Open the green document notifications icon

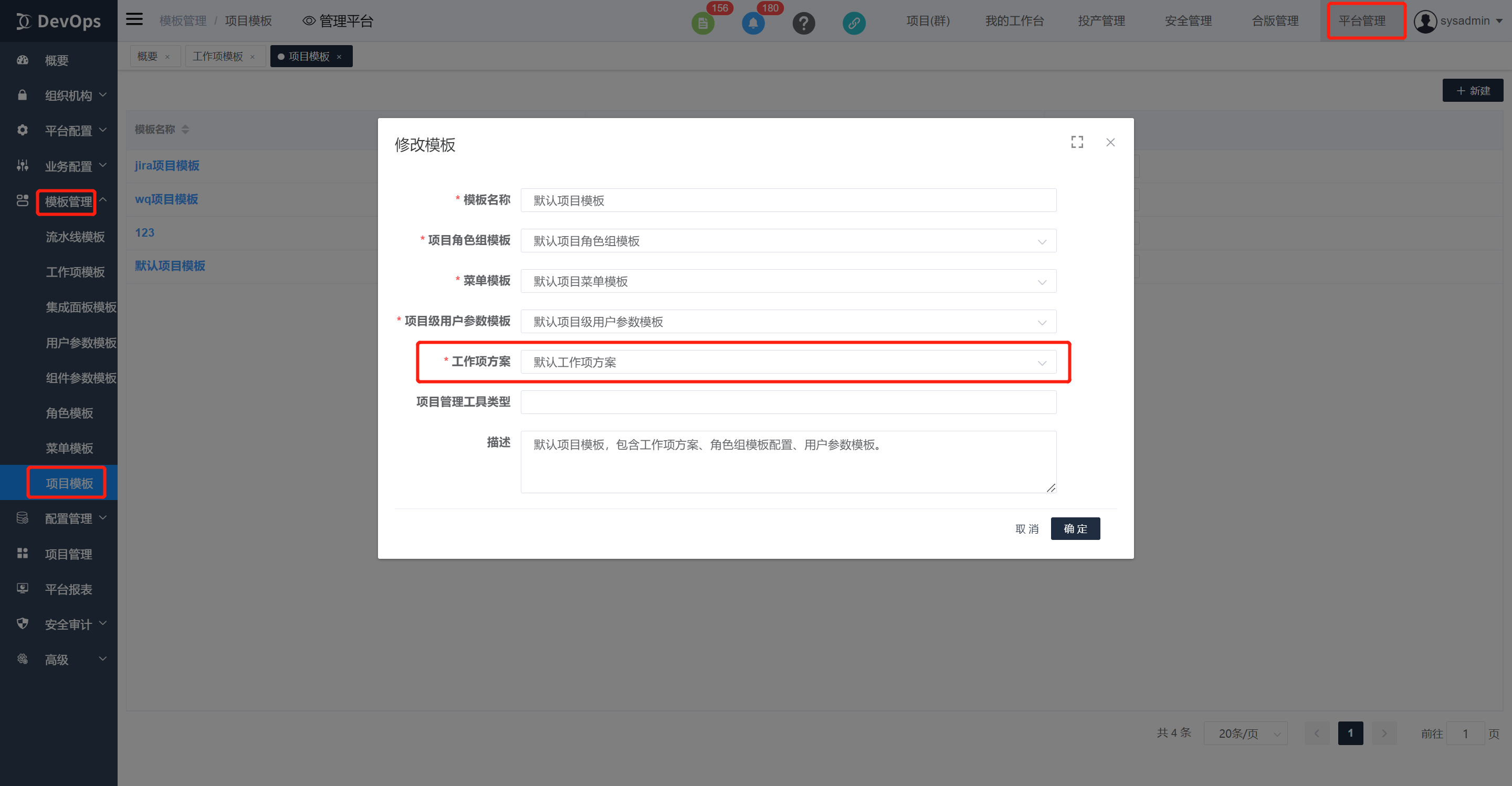point(702,24)
